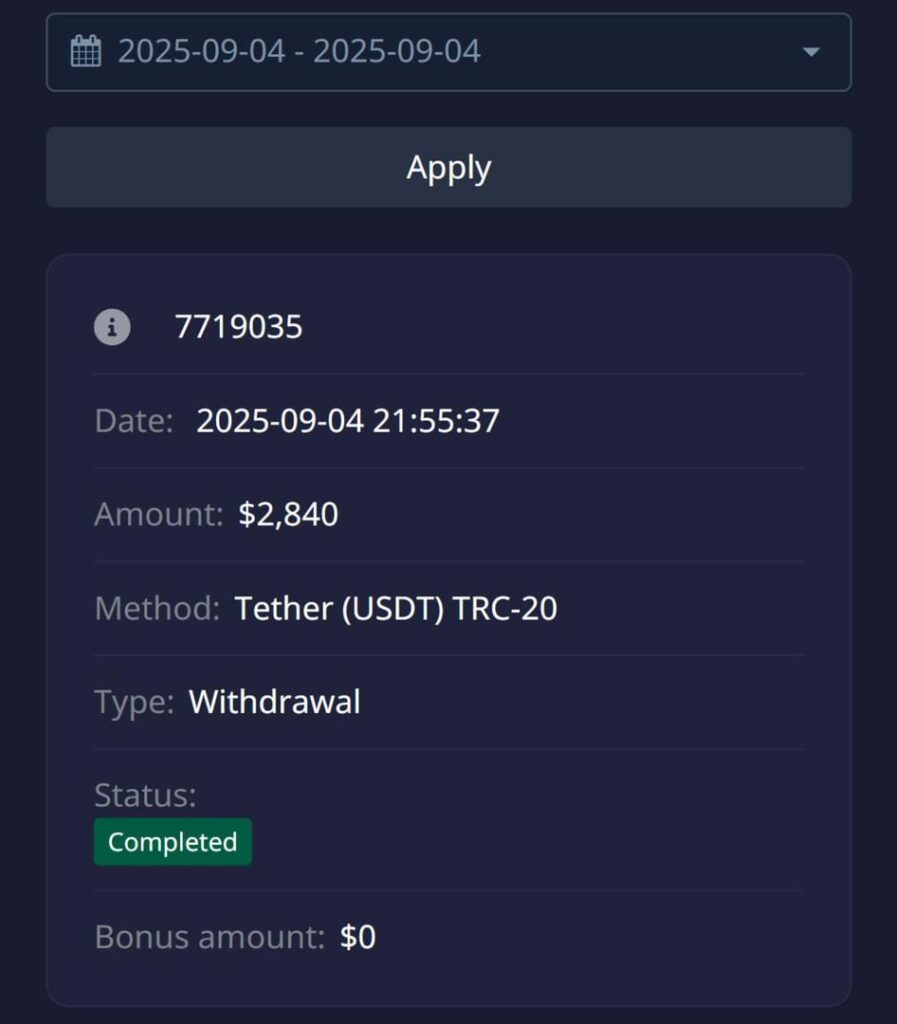The image size is (897, 1024).
Task: Click the green Completed status badge
Action: click(173, 842)
